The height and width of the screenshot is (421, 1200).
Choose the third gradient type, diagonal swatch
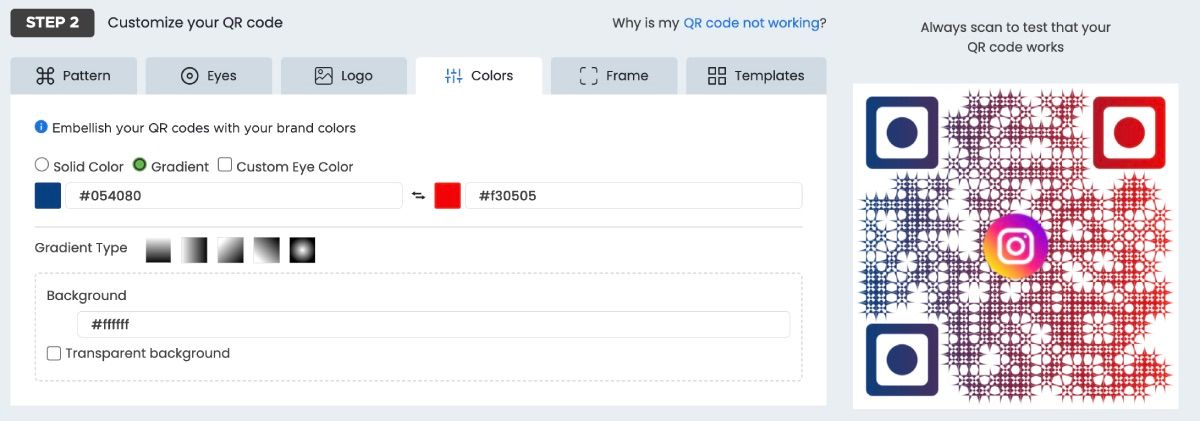[x=230, y=249]
